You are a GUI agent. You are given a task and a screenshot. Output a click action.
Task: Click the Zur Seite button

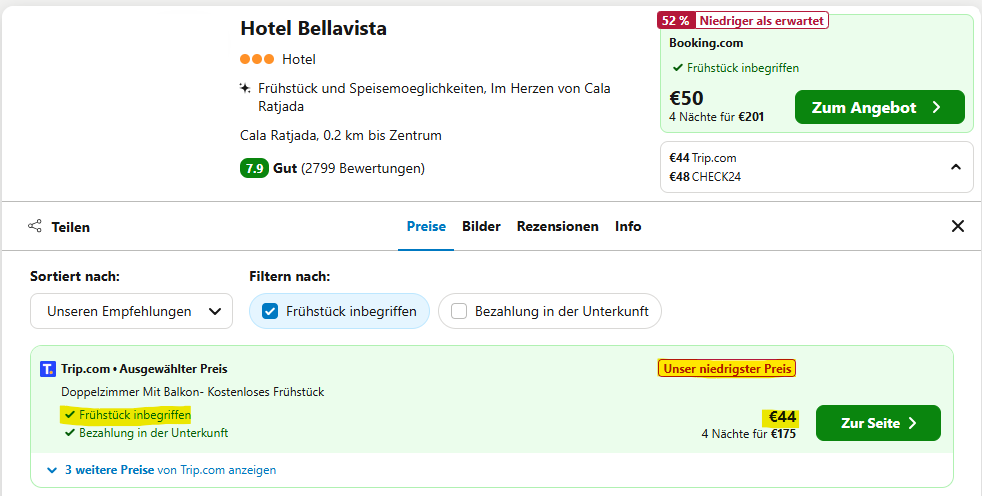pyautogui.click(x=878, y=423)
